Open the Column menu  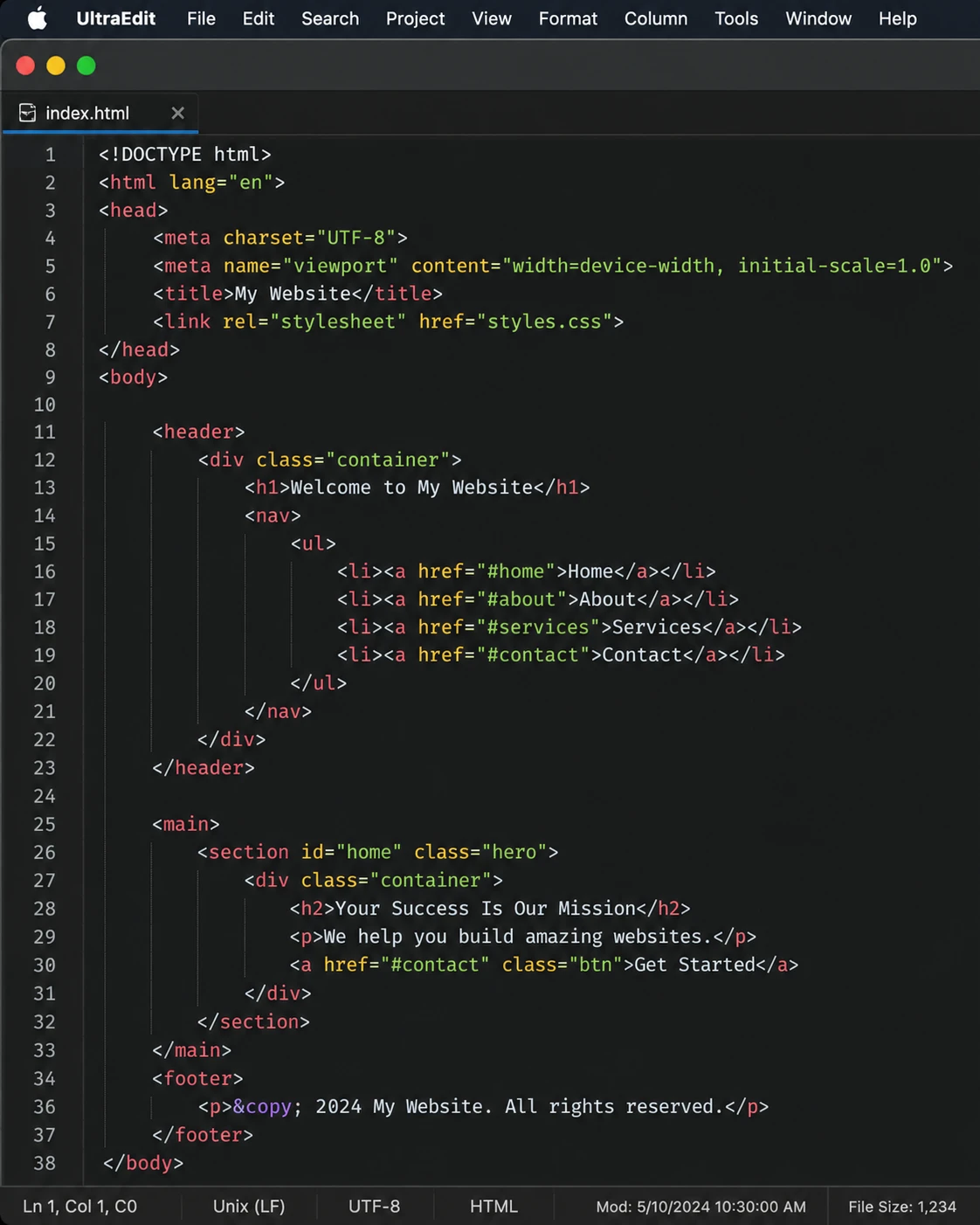(656, 18)
